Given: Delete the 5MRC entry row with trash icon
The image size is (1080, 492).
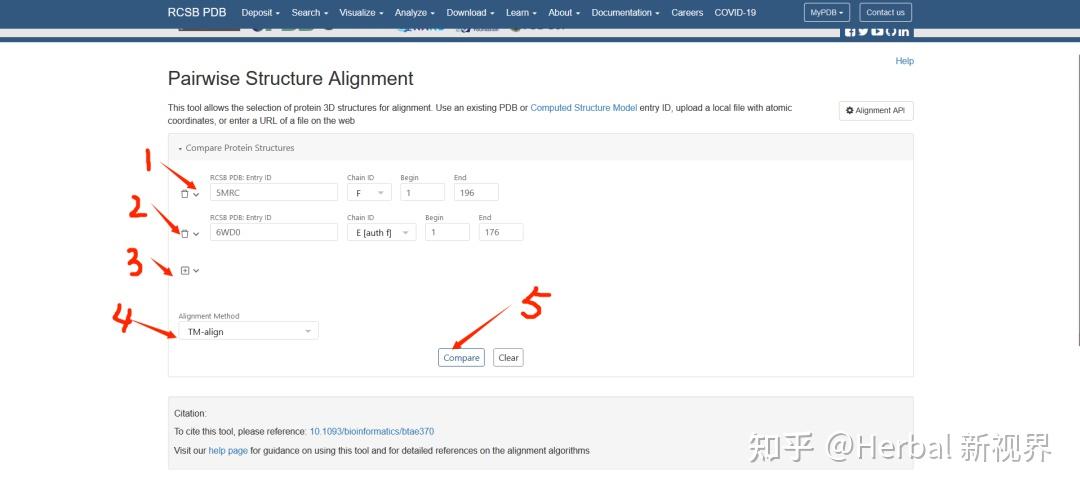Looking at the screenshot, I should [x=184, y=194].
